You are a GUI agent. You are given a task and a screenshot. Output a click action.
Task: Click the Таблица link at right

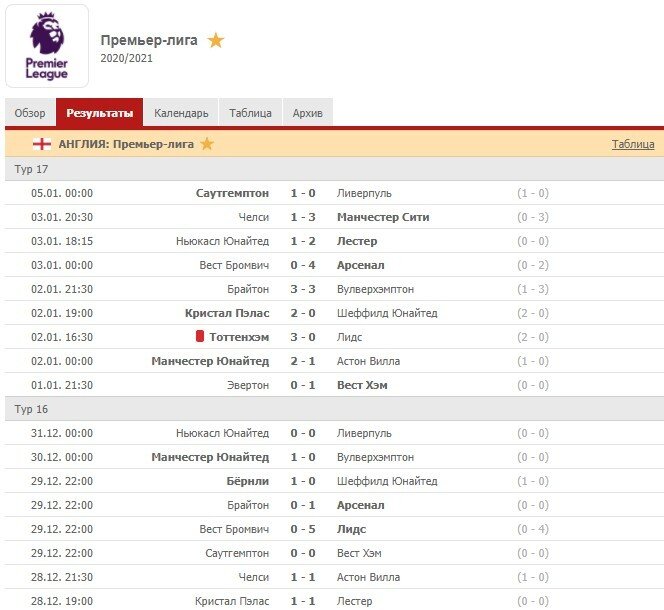click(x=633, y=144)
